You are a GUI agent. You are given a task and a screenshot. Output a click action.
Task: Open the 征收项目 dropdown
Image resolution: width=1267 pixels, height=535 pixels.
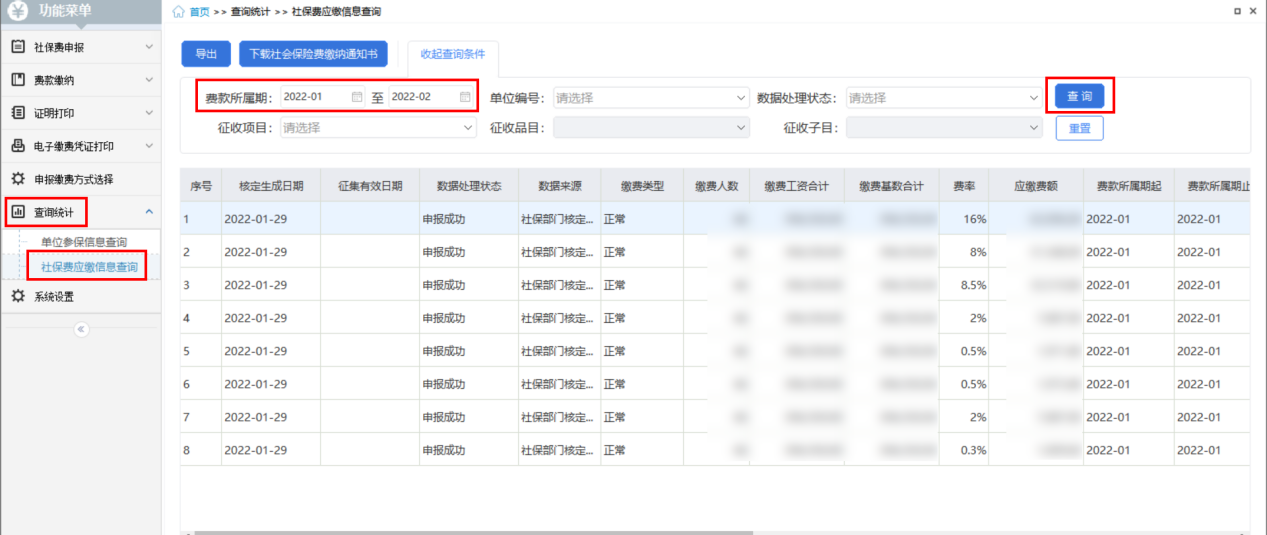coord(378,128)
